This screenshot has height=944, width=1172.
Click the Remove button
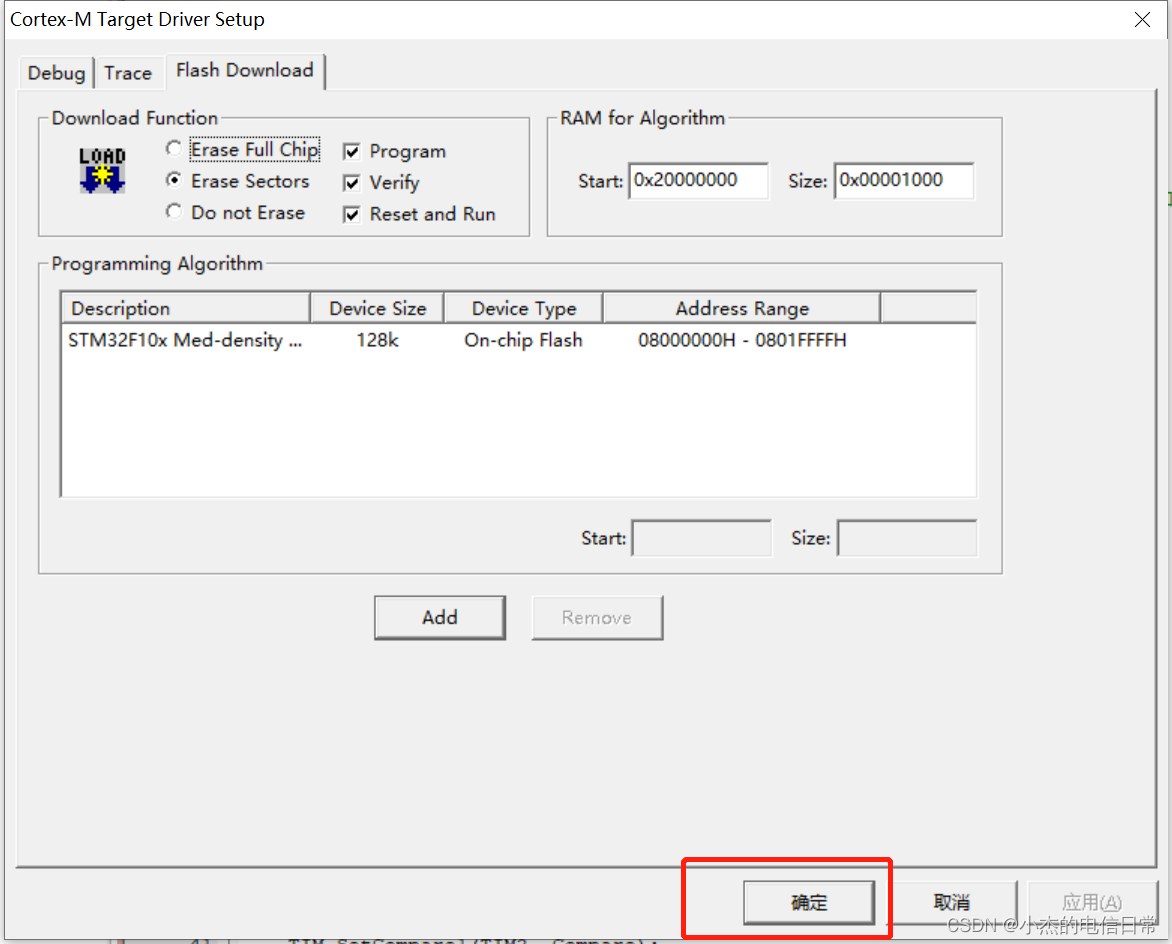(x=597, y=617)
